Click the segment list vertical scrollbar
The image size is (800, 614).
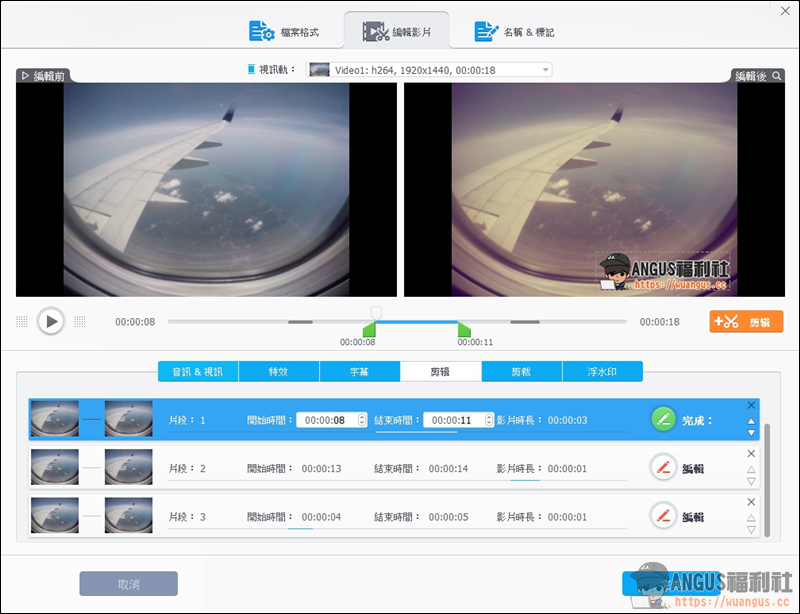pyautogui.click(x=766, y=480)
